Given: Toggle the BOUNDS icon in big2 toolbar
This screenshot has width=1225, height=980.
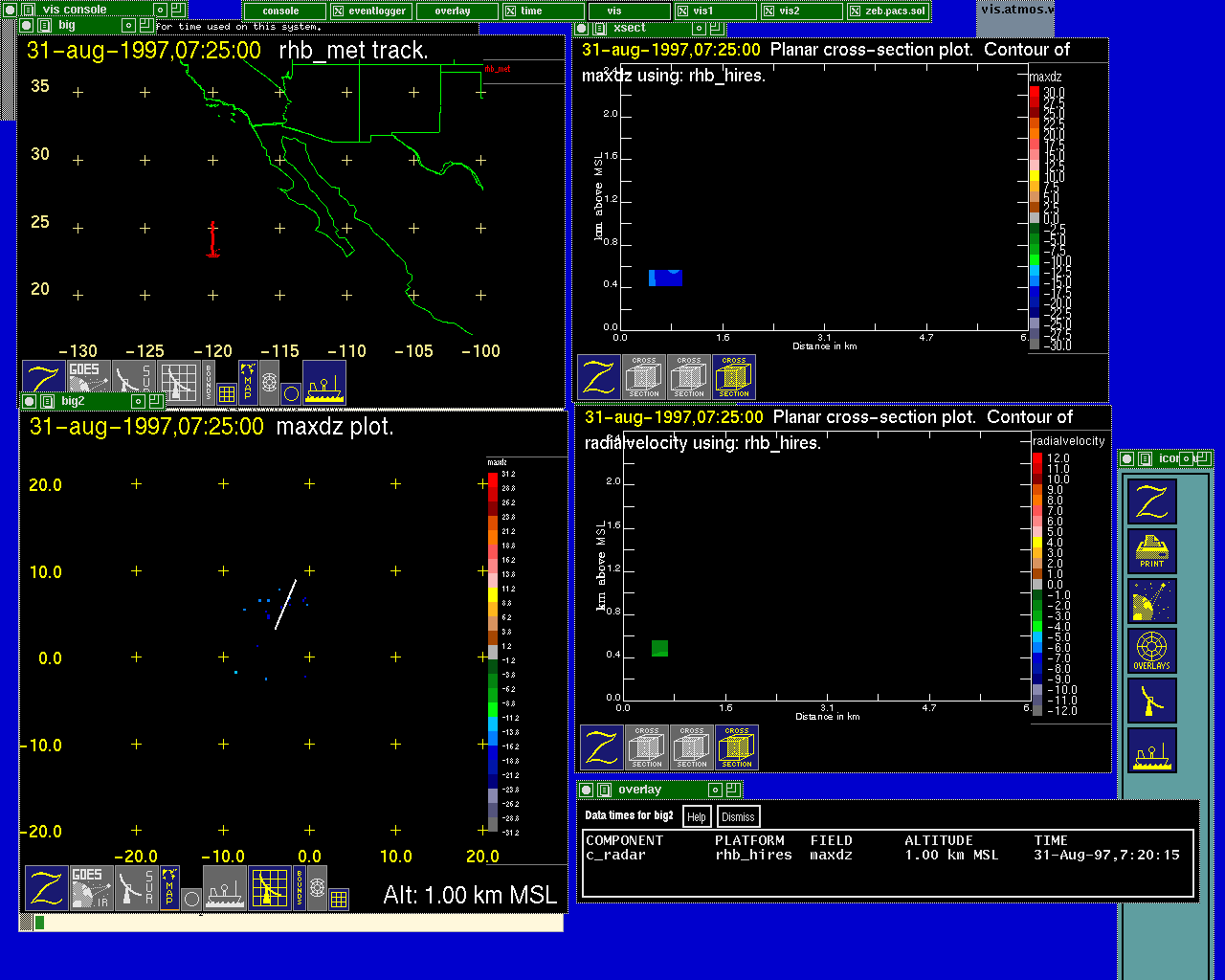Looking at the screenshot, I should (x=299, y=887).
